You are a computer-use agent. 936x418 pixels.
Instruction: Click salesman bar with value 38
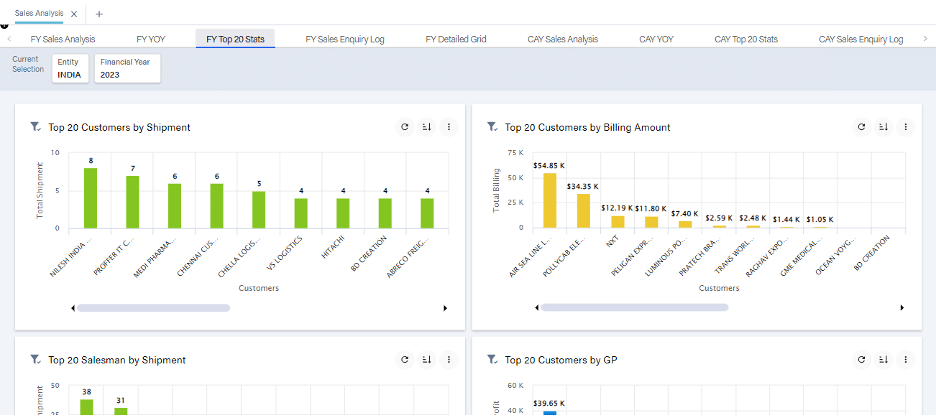pos(87,407)
